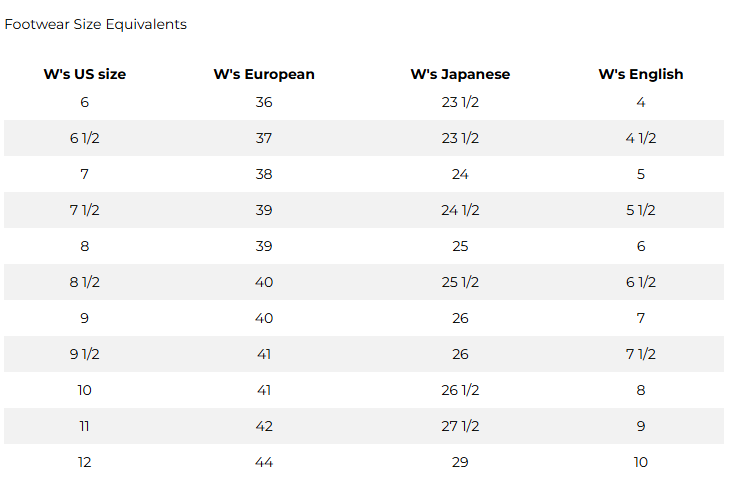Click the W's European column header
Viewport: 749px width, 491px height.
point(264,74)
